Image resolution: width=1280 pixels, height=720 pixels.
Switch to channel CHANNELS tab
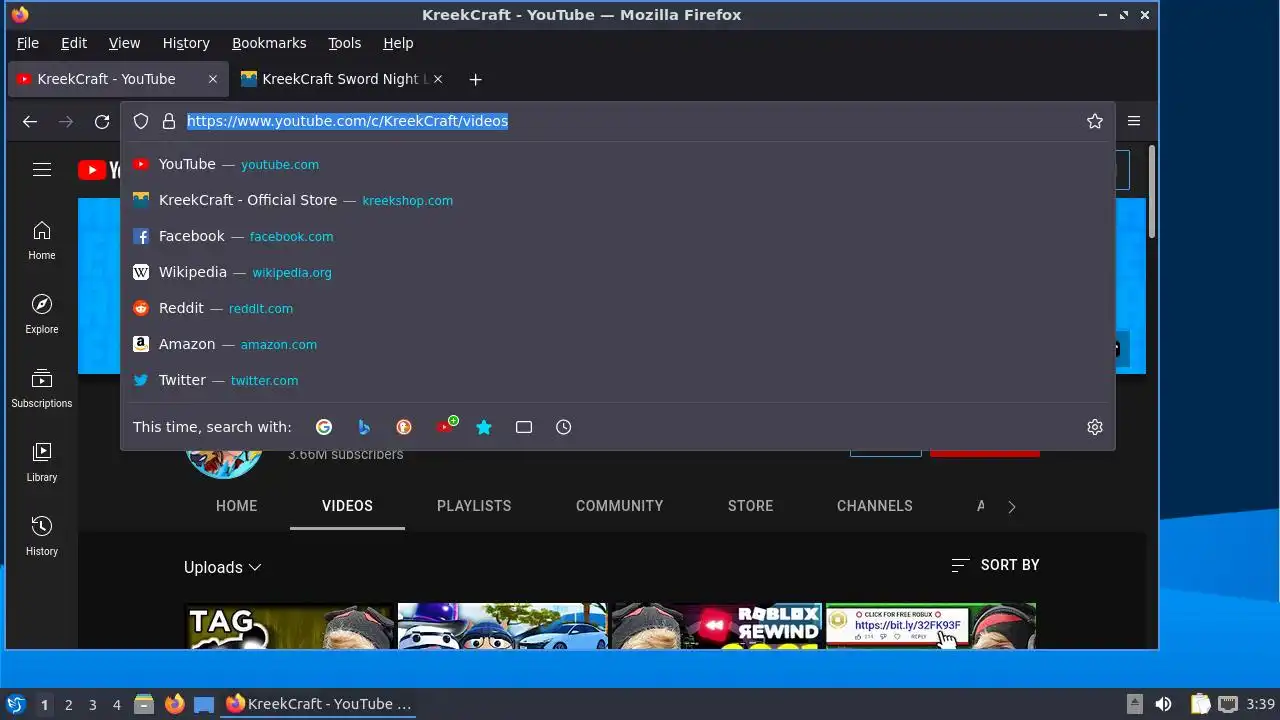point(875,506)
